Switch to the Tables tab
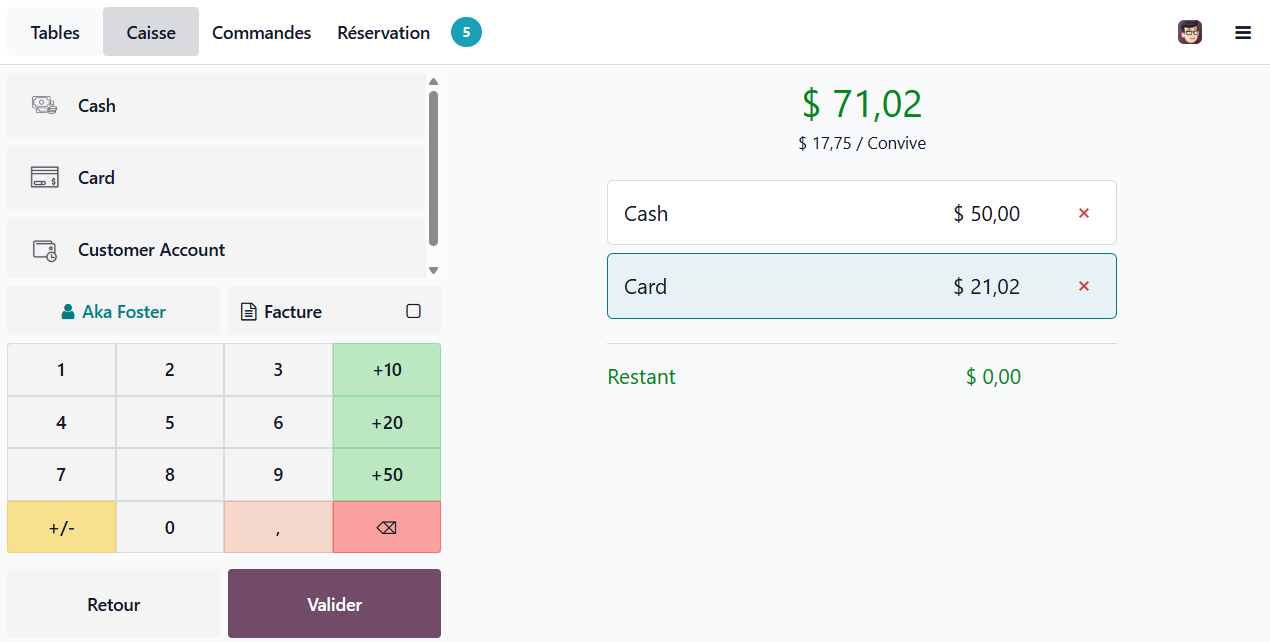The height and width of the screenshot is (642, 1270). [x=55, y=32]
